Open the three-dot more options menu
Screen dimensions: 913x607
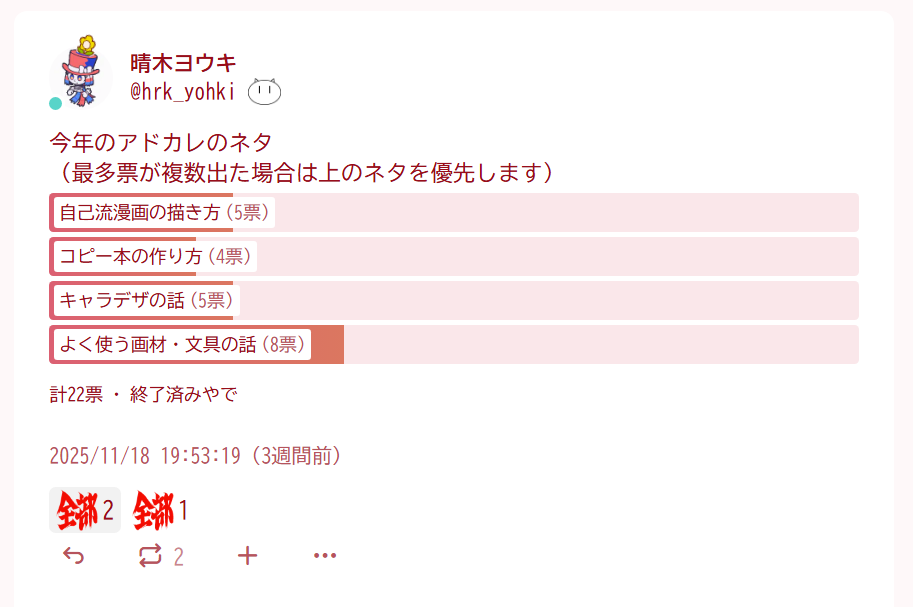point(325,556)
